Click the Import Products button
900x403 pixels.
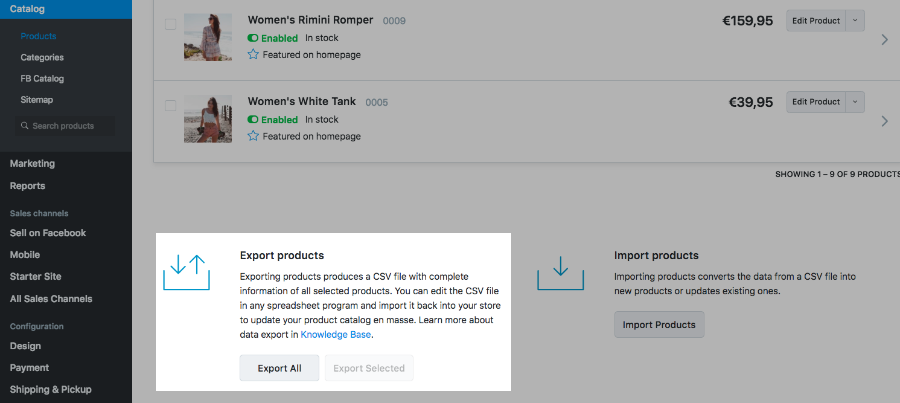[659, 325]
